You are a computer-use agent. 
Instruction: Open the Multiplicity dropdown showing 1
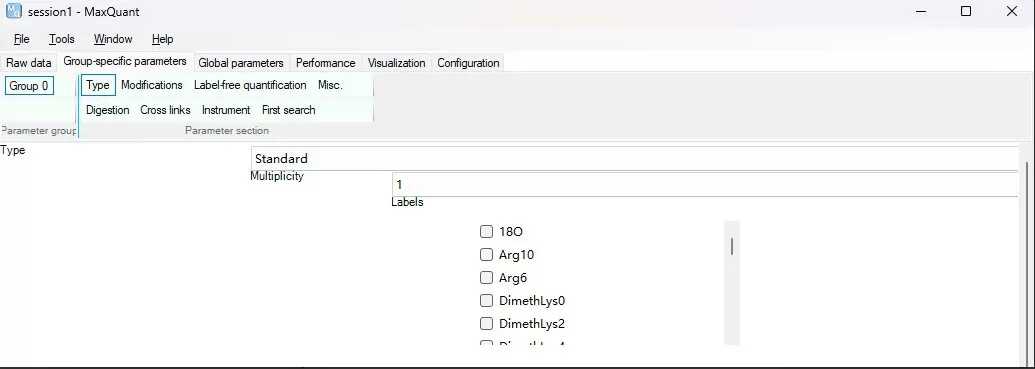click(x=705, y=184)
